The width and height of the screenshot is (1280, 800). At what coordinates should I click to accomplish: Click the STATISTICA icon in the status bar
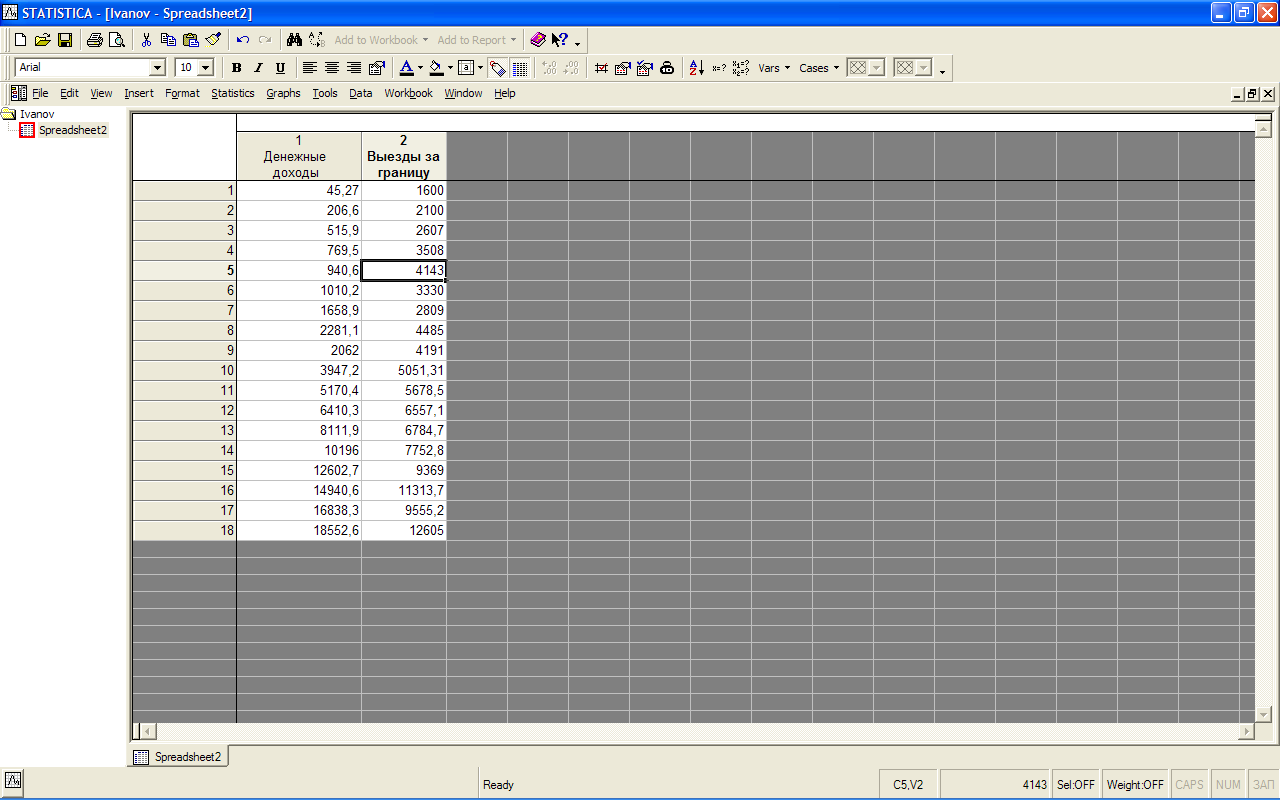(14, 779)
